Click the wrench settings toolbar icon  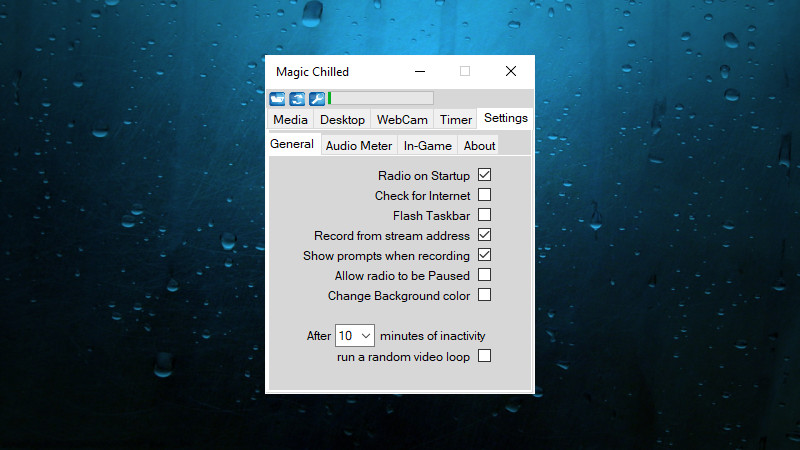tap(317, 98)
